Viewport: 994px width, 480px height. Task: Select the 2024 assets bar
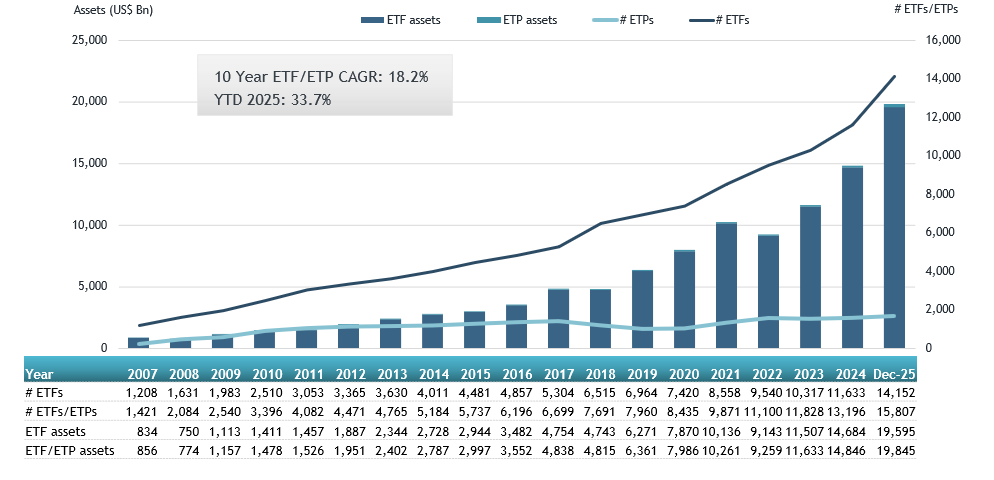[x=852, y=258]
